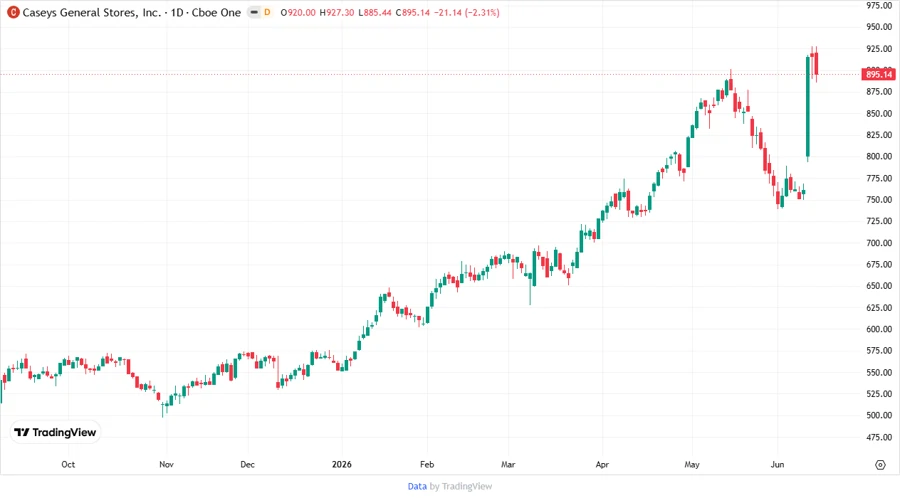The image size is (900, 498).
Task: Click the 600.00 price axis label
Action: [x=879, y=329]
